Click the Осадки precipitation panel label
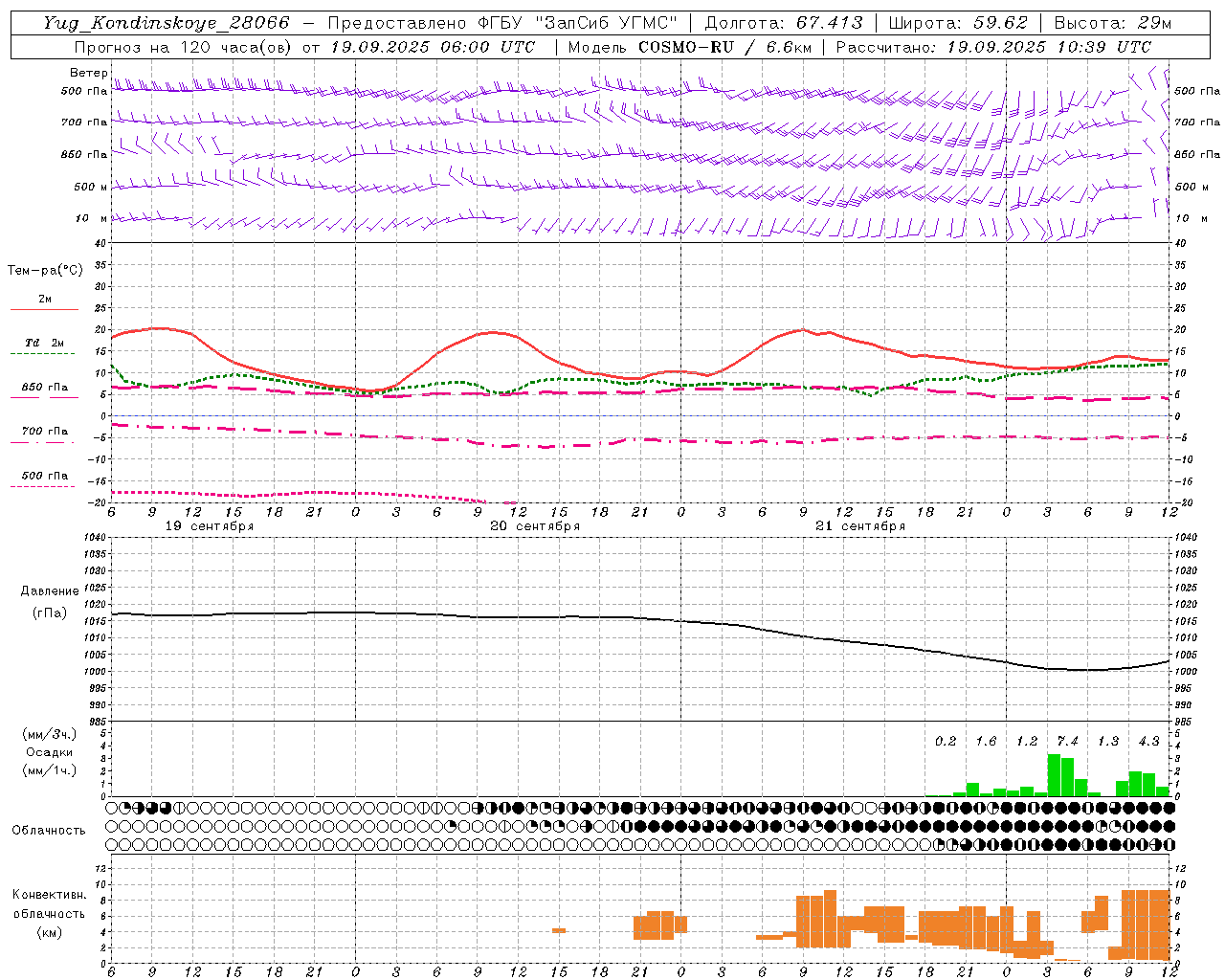This screenshot has height=980, width=1225. click(50, 752)
